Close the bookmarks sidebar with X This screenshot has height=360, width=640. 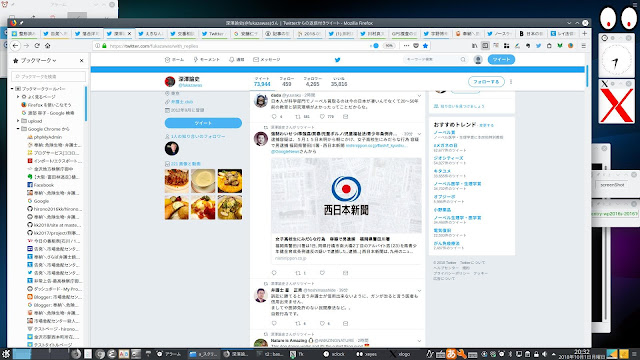coord(81,60)
